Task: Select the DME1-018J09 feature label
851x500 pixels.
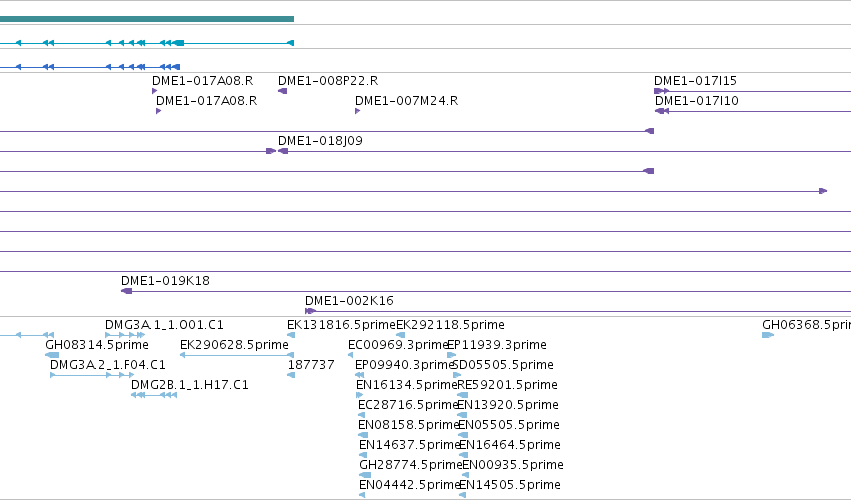Action: coord(320,141)
